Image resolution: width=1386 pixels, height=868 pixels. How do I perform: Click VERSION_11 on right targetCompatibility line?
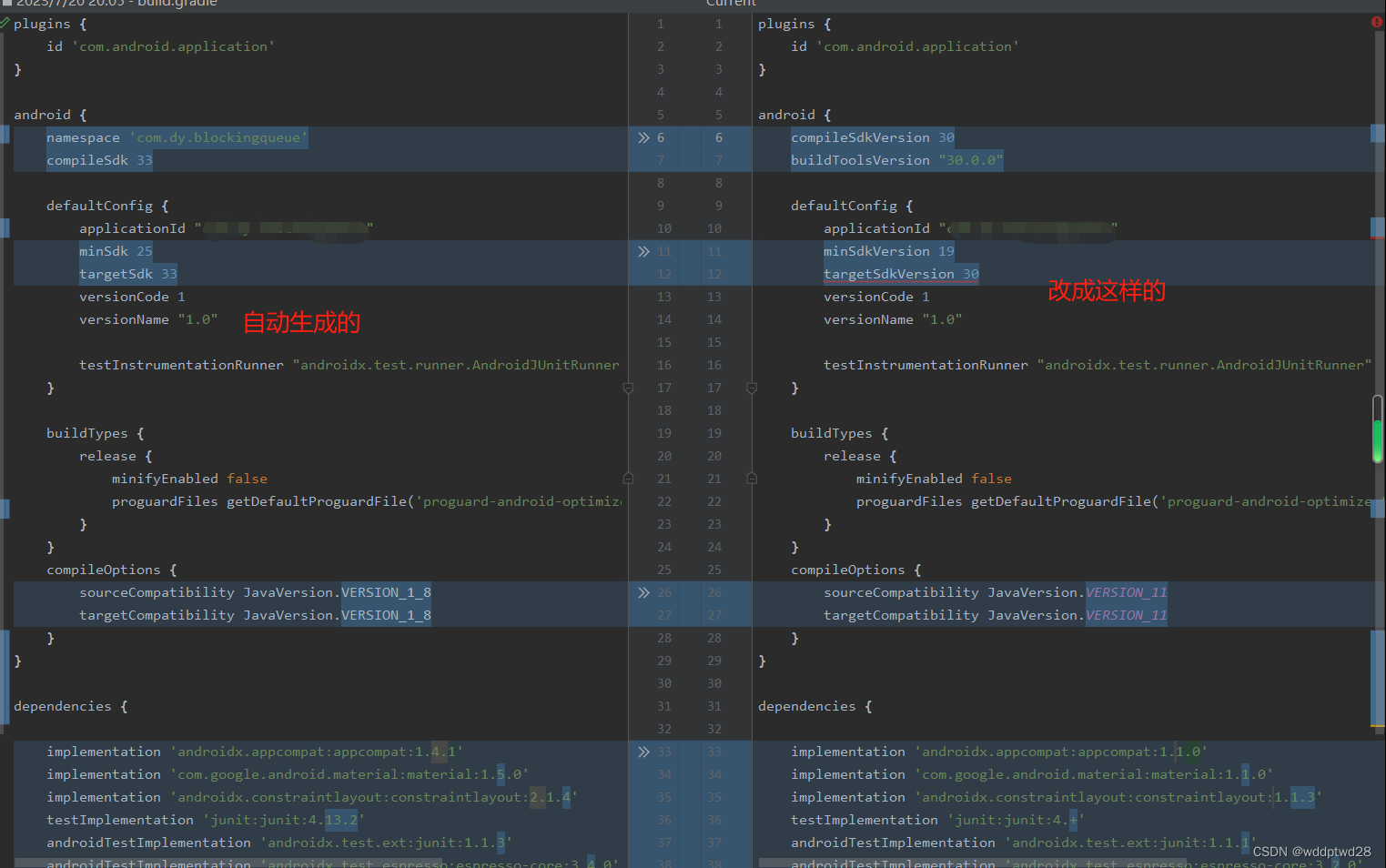click(1126, 615)
